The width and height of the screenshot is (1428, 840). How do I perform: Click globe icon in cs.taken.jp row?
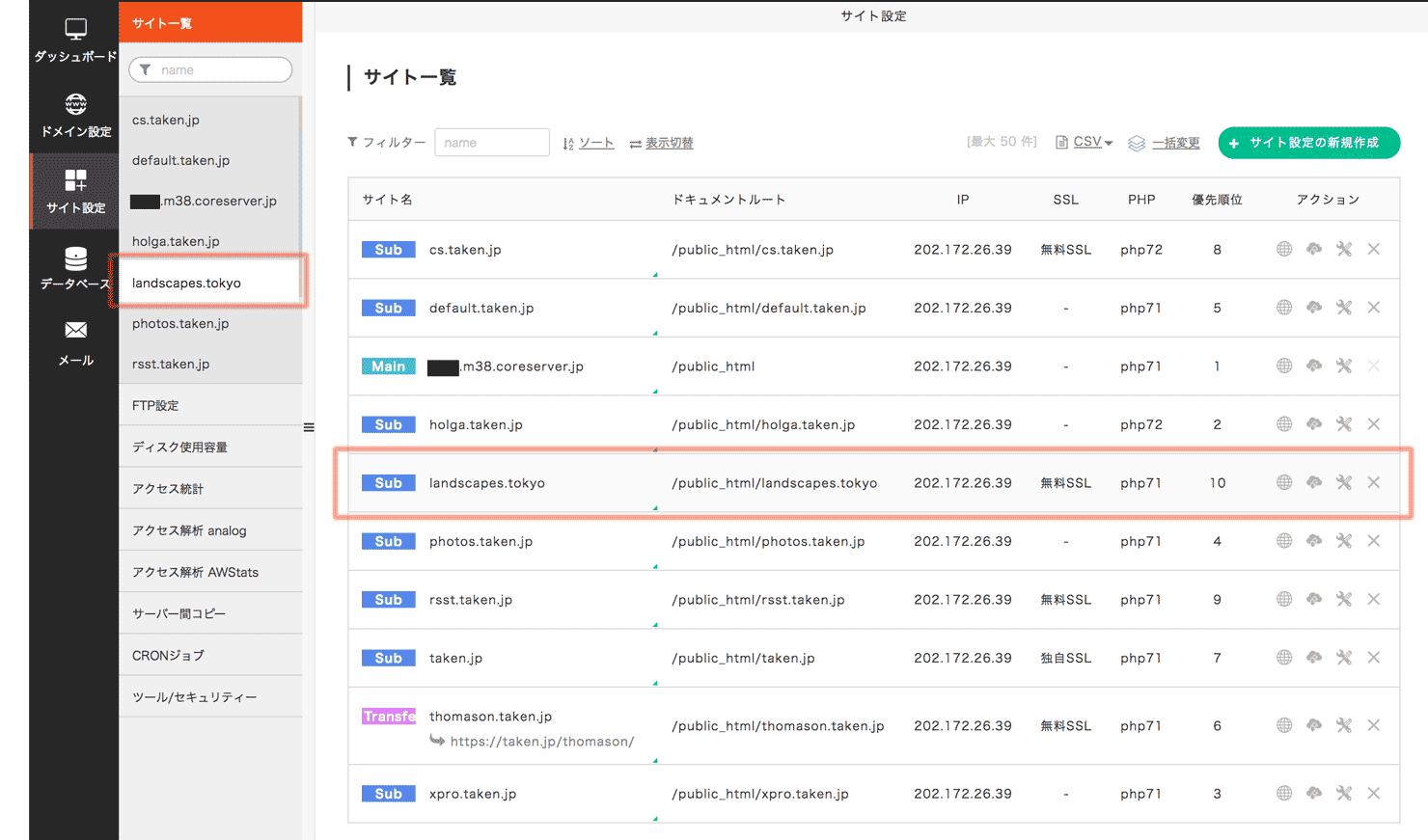(x=1284, y=249)
